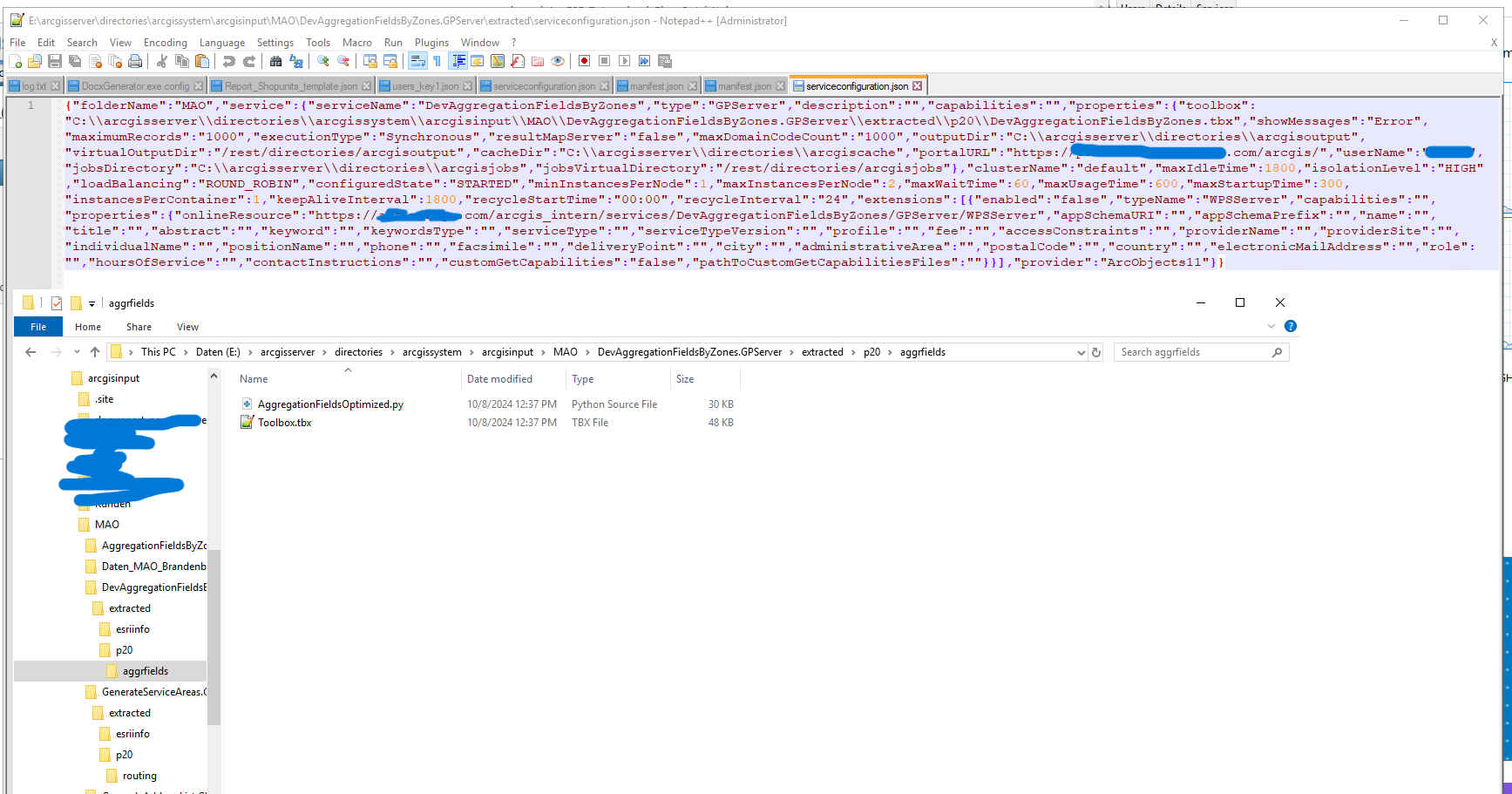This screenshot has width=1512, height=794.
Task: Start recording a macro
Action: pyautogui.click(x=584, y=61)
